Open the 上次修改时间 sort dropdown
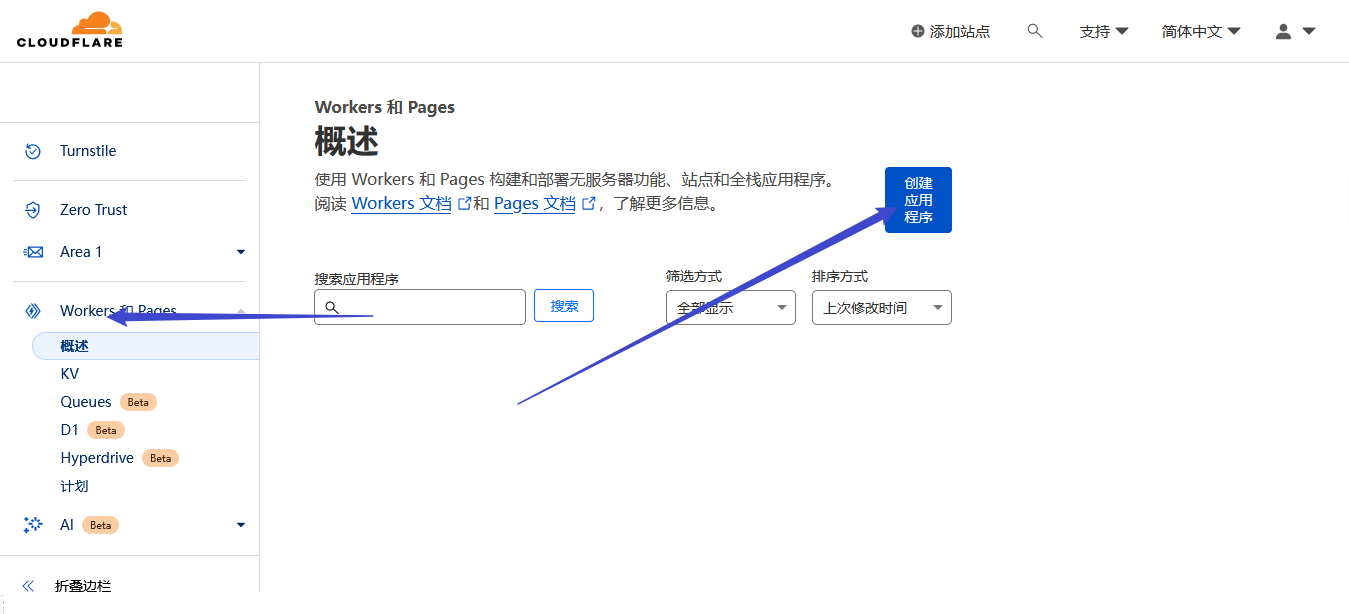The width and height of the screenshot is (1349, 614). click(x=881, y=307)
